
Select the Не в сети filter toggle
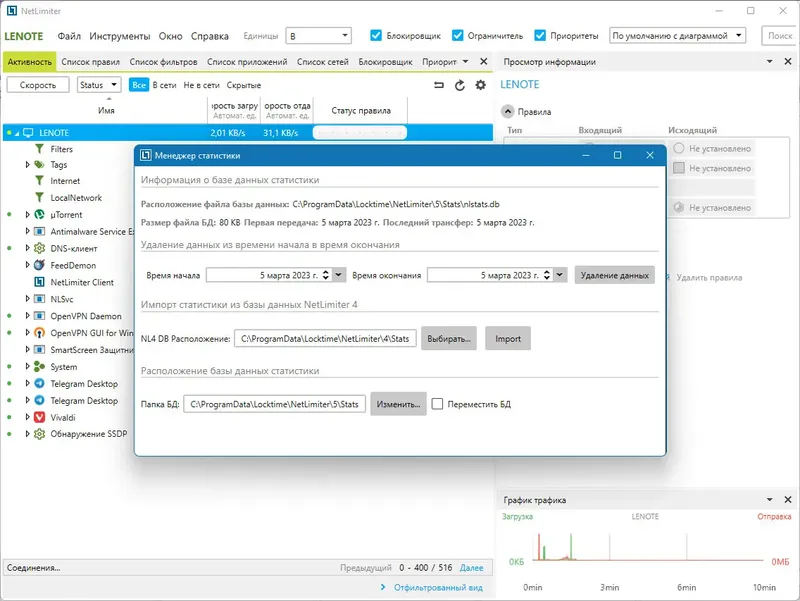point(202,85)
